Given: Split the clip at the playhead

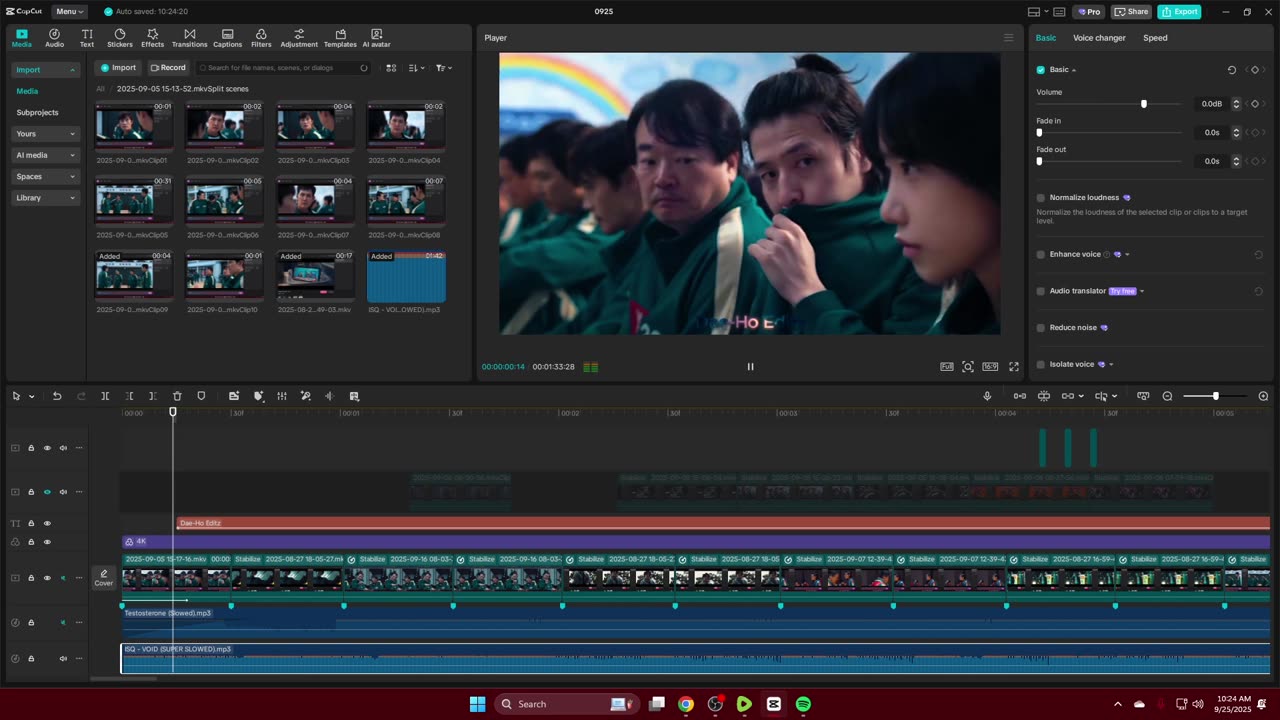Looking at the screenshot, I should coord(105,396).
